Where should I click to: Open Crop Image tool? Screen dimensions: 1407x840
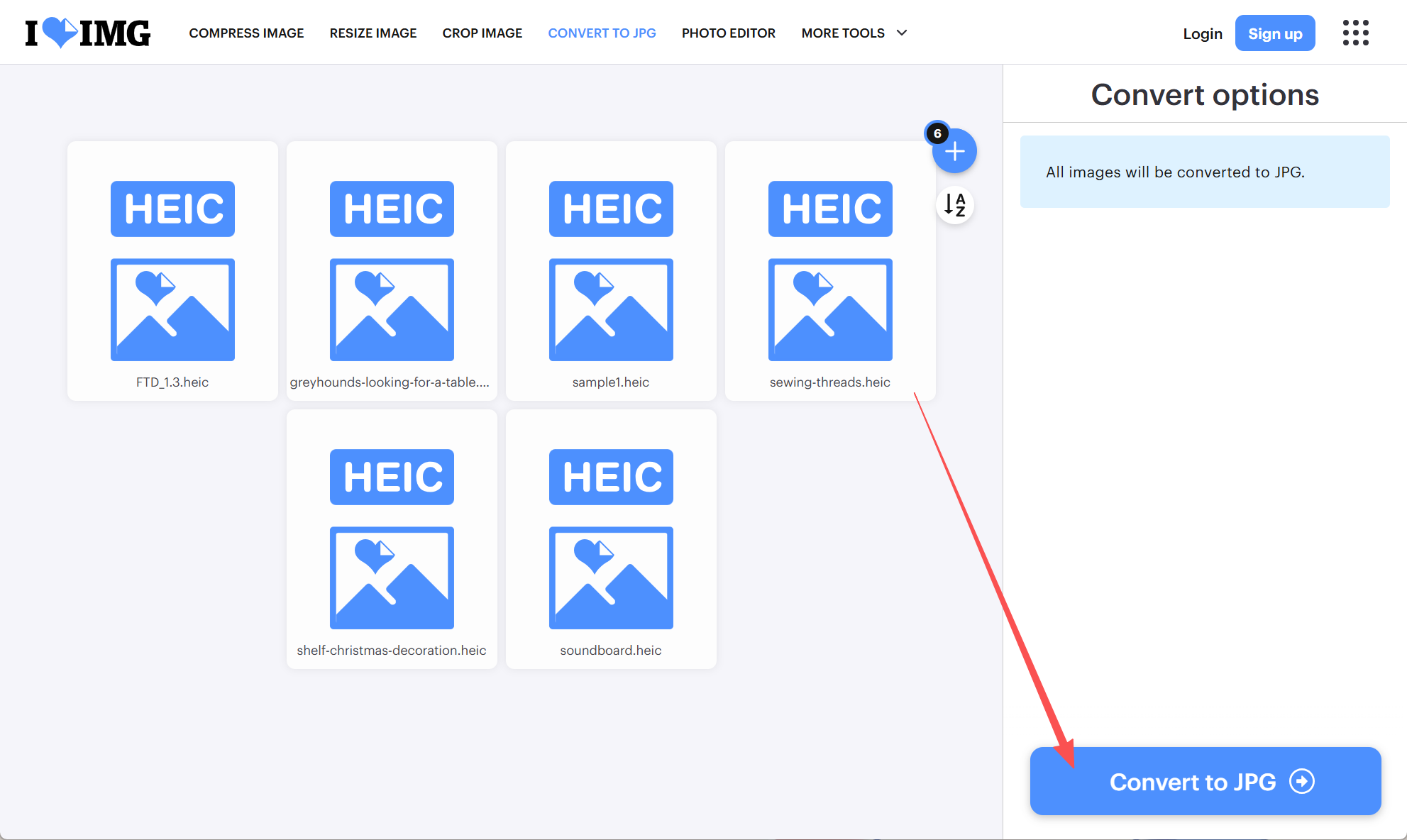click(482, 33)
